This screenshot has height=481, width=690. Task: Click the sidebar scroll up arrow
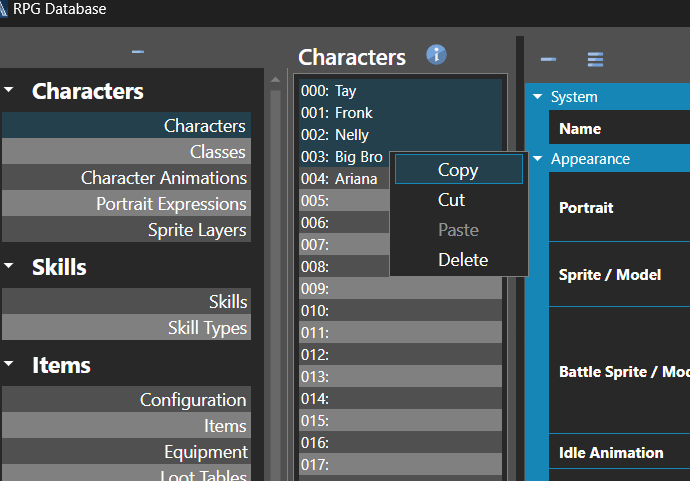pos(275,78)
